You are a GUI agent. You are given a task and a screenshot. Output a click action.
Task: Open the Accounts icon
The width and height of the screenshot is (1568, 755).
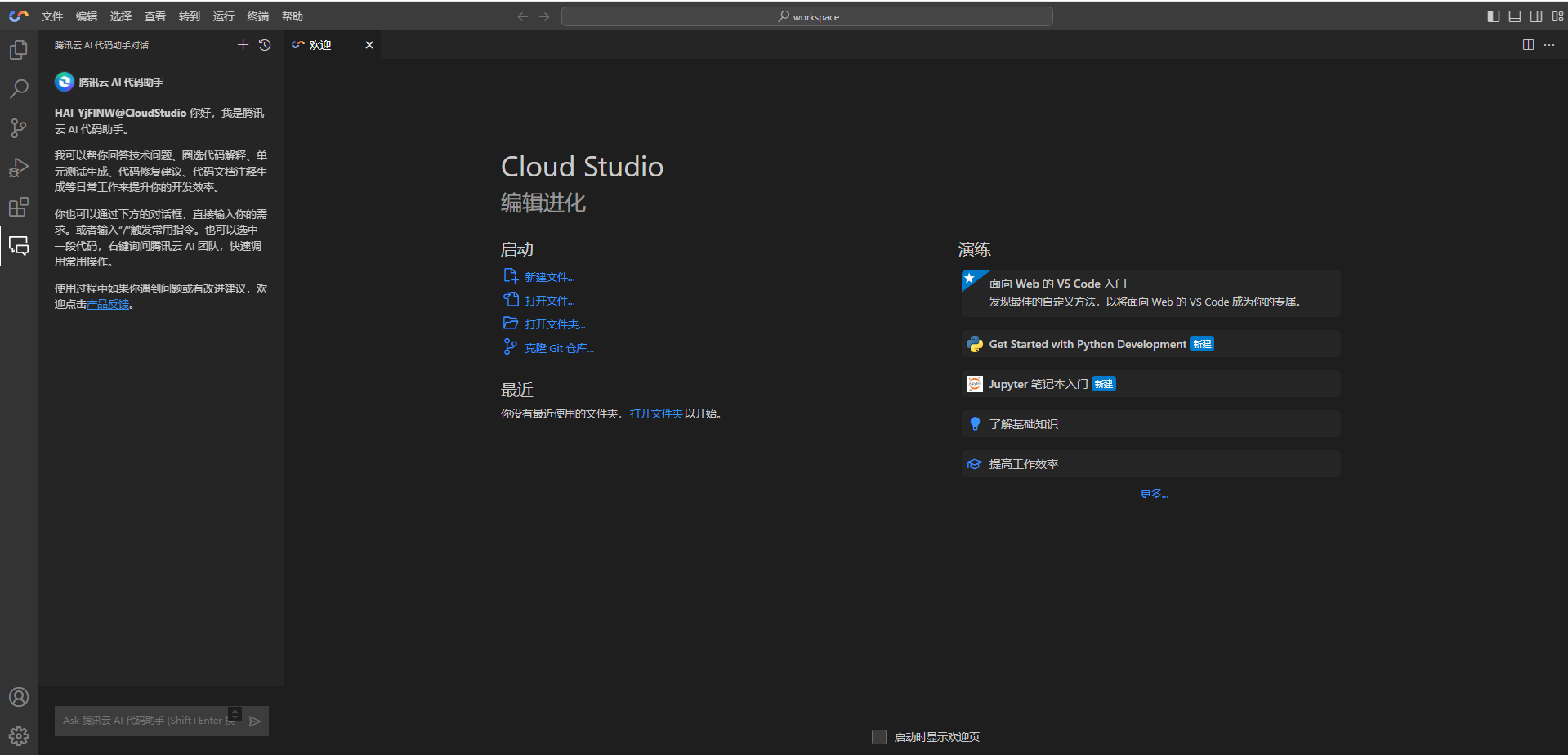click(x=19, y=697)
